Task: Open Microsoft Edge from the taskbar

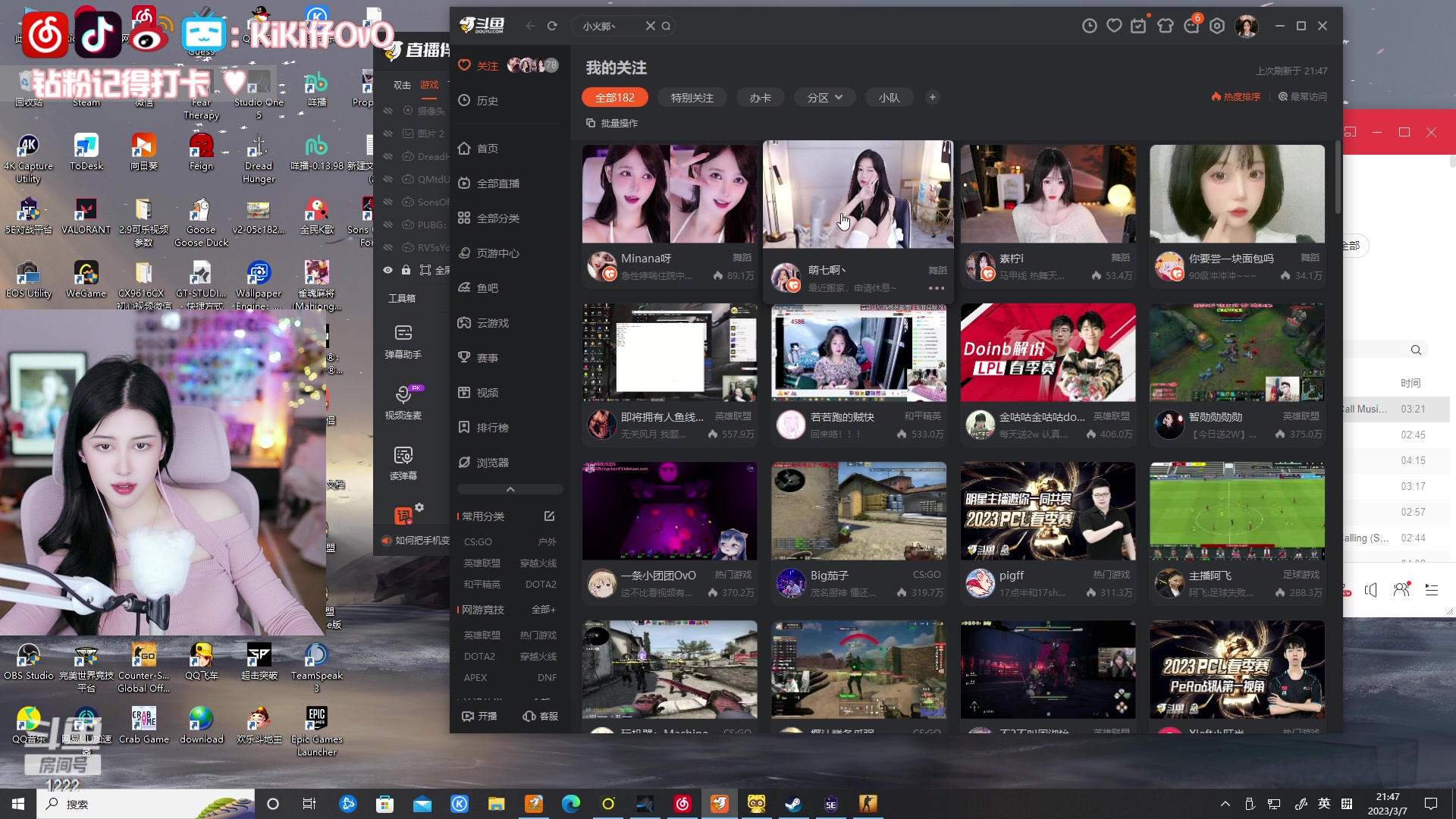Action: point(571,804)
